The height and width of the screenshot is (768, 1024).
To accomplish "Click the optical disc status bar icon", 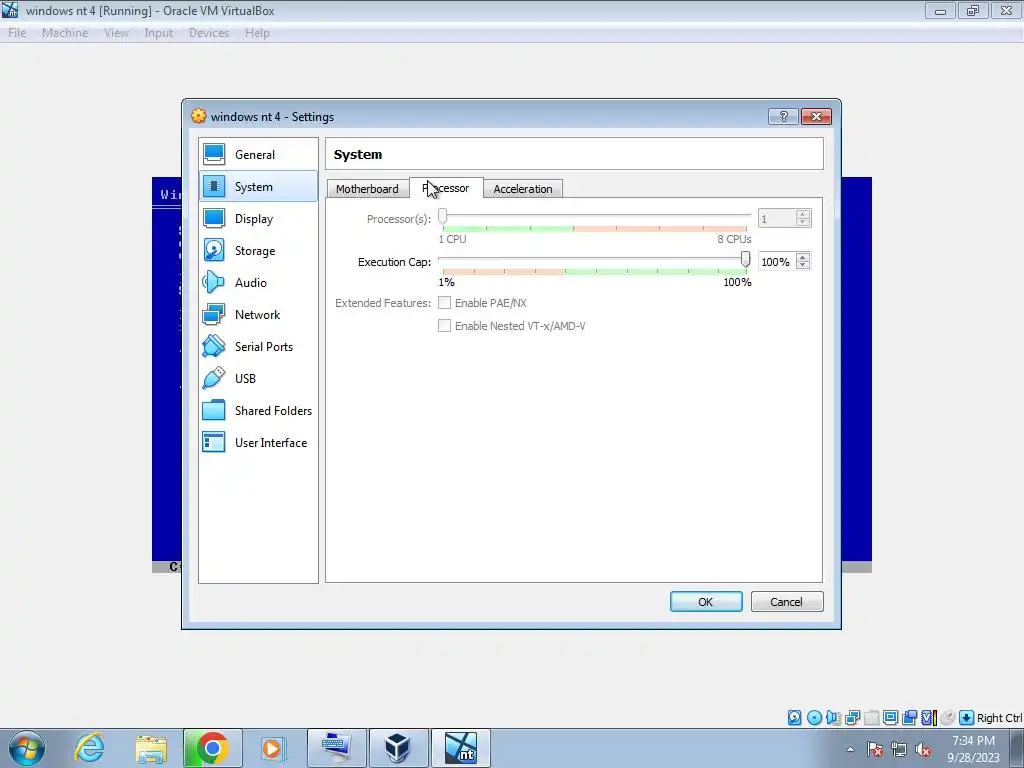I will (814, 718).
